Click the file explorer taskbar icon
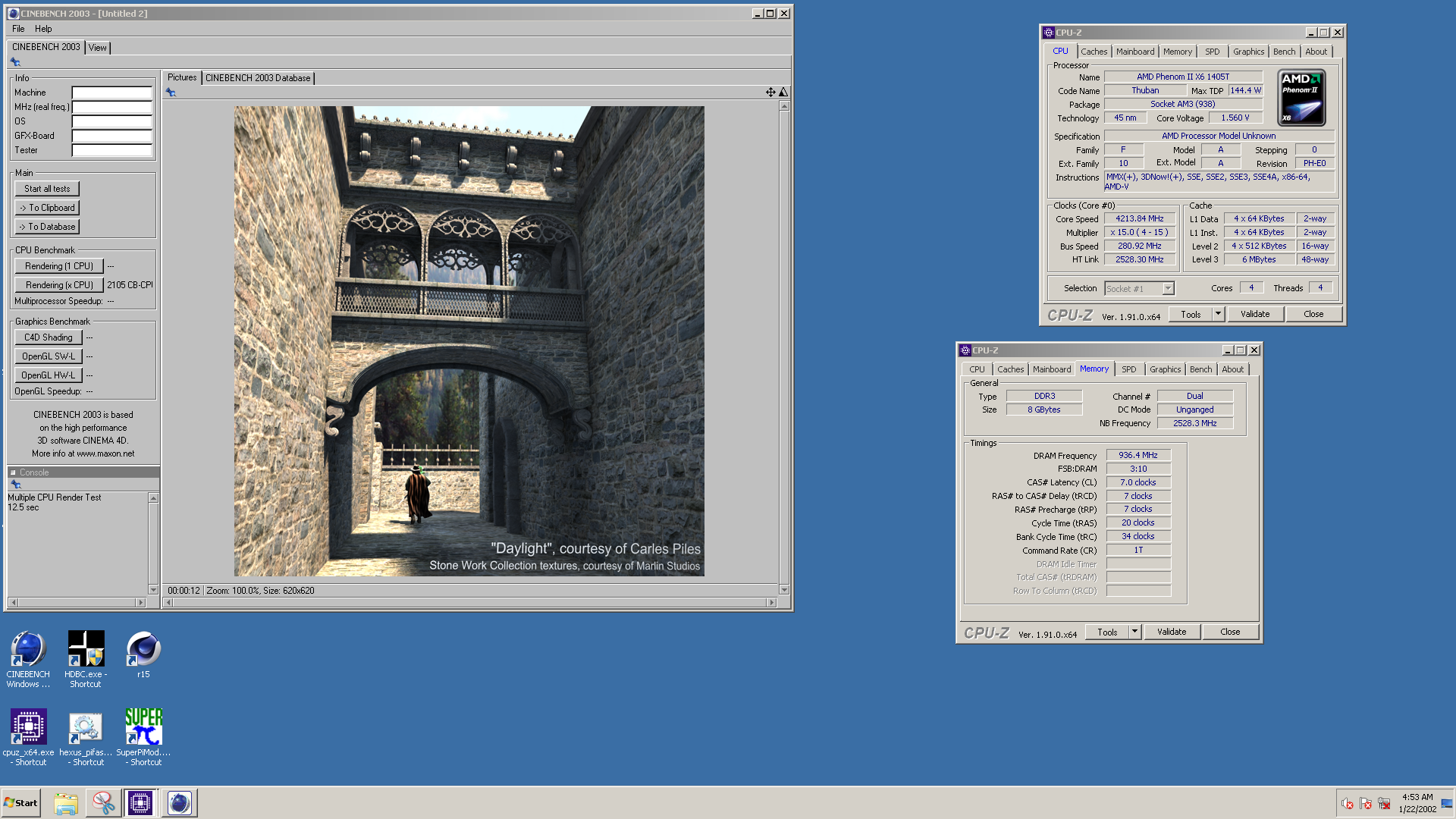The height and width of the screenshot is (819, 1456). coord(66,803)
